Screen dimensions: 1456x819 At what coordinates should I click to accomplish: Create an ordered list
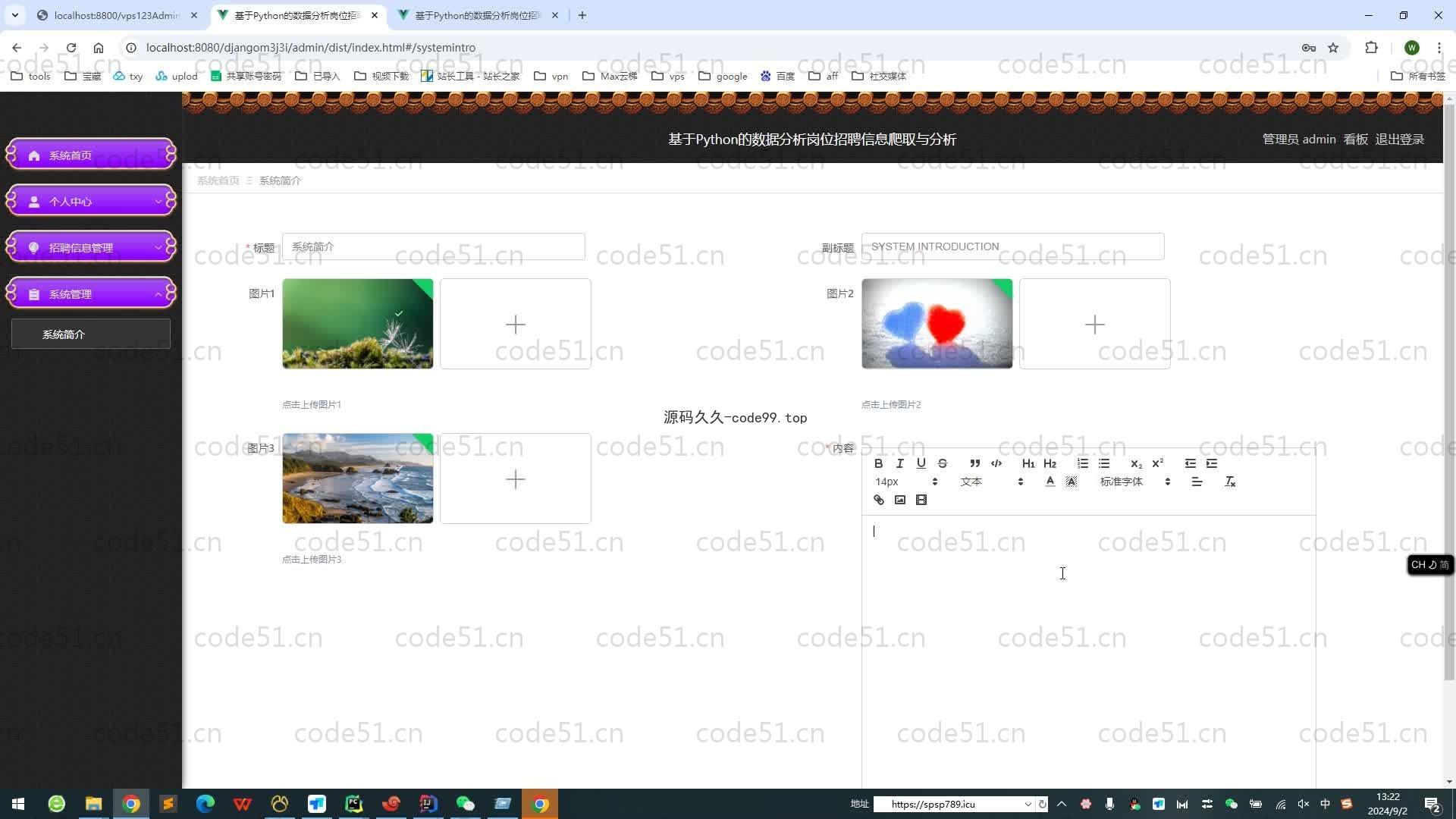tap(1082, 463)
